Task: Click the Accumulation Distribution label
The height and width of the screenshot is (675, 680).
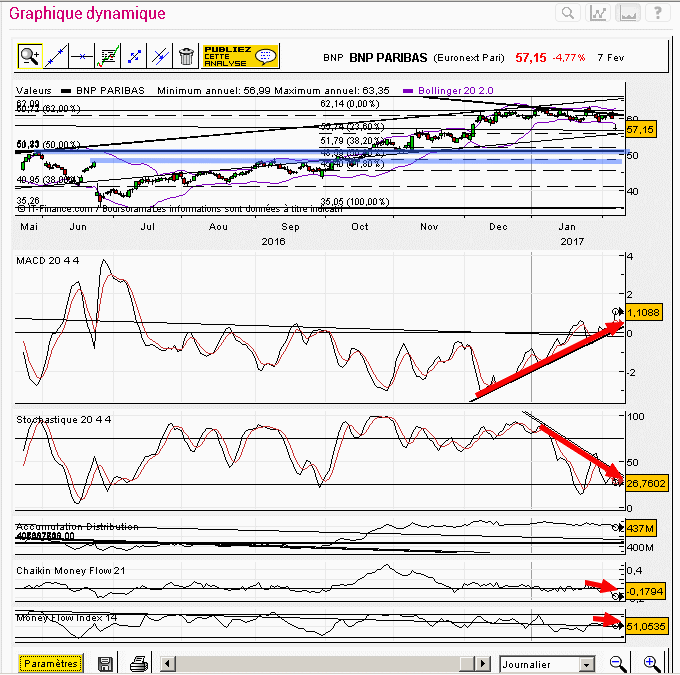Action: pyautogui.click(x=77, y=527)
